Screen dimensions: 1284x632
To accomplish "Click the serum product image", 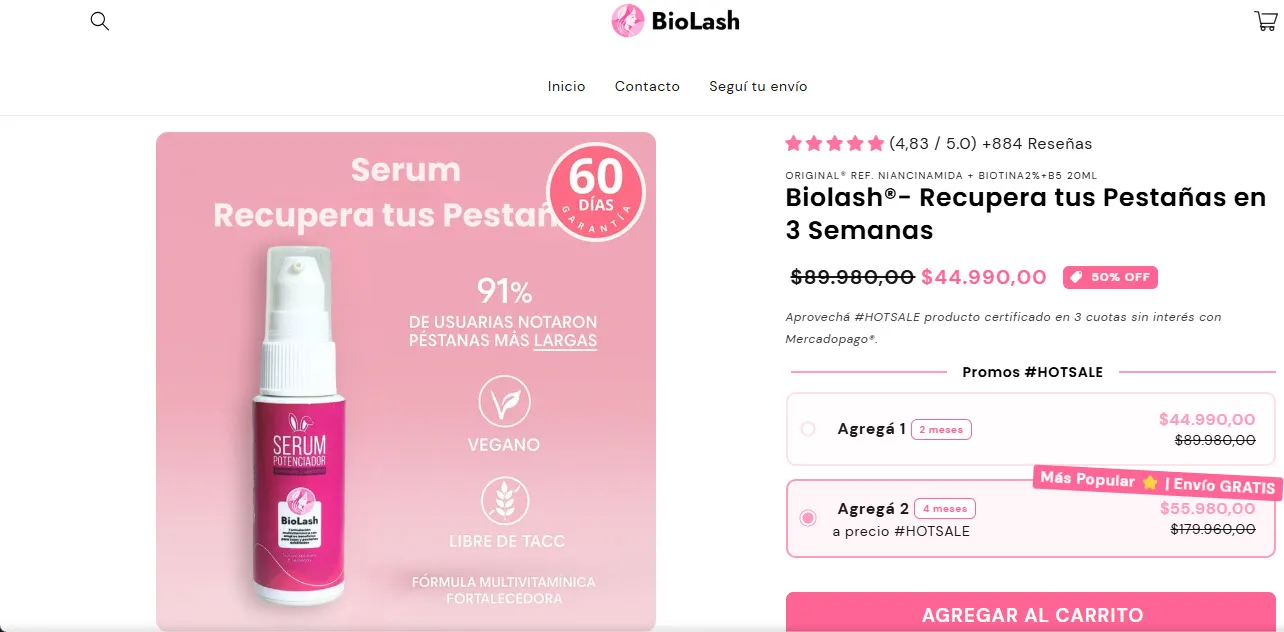I will click(300, 430).
